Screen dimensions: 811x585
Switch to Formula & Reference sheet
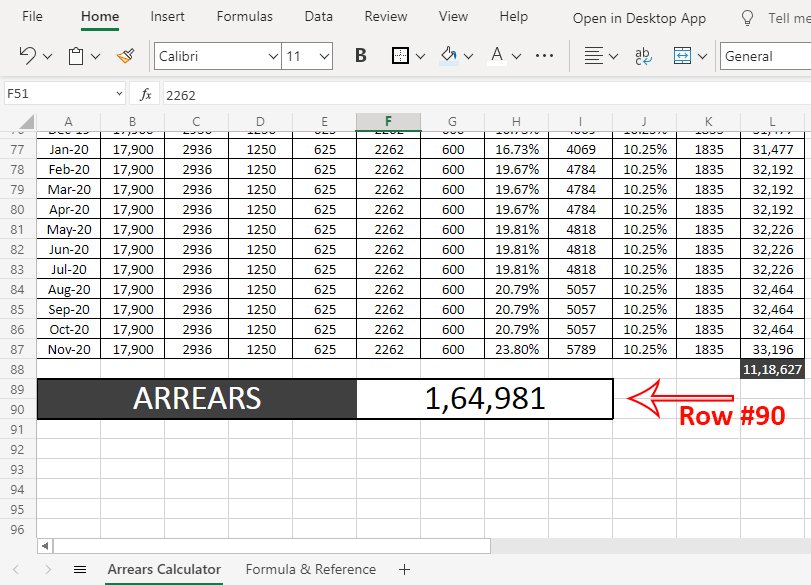point(310,569)
